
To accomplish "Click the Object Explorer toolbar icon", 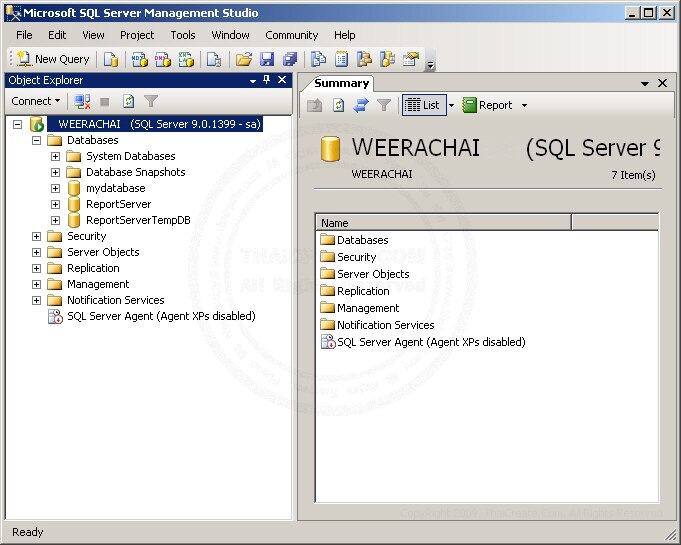I will [x=364, y=59].
